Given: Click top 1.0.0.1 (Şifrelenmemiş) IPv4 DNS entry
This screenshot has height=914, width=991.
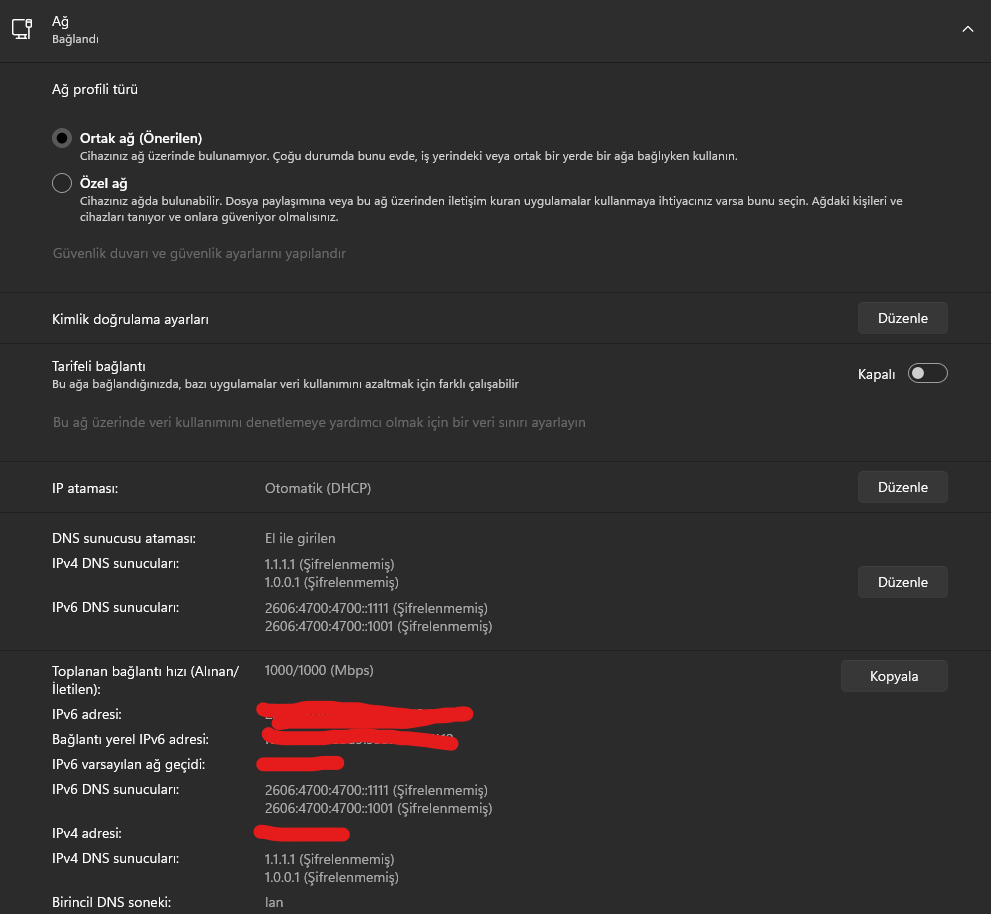Looking at the screenshot, I should [331, 582].
